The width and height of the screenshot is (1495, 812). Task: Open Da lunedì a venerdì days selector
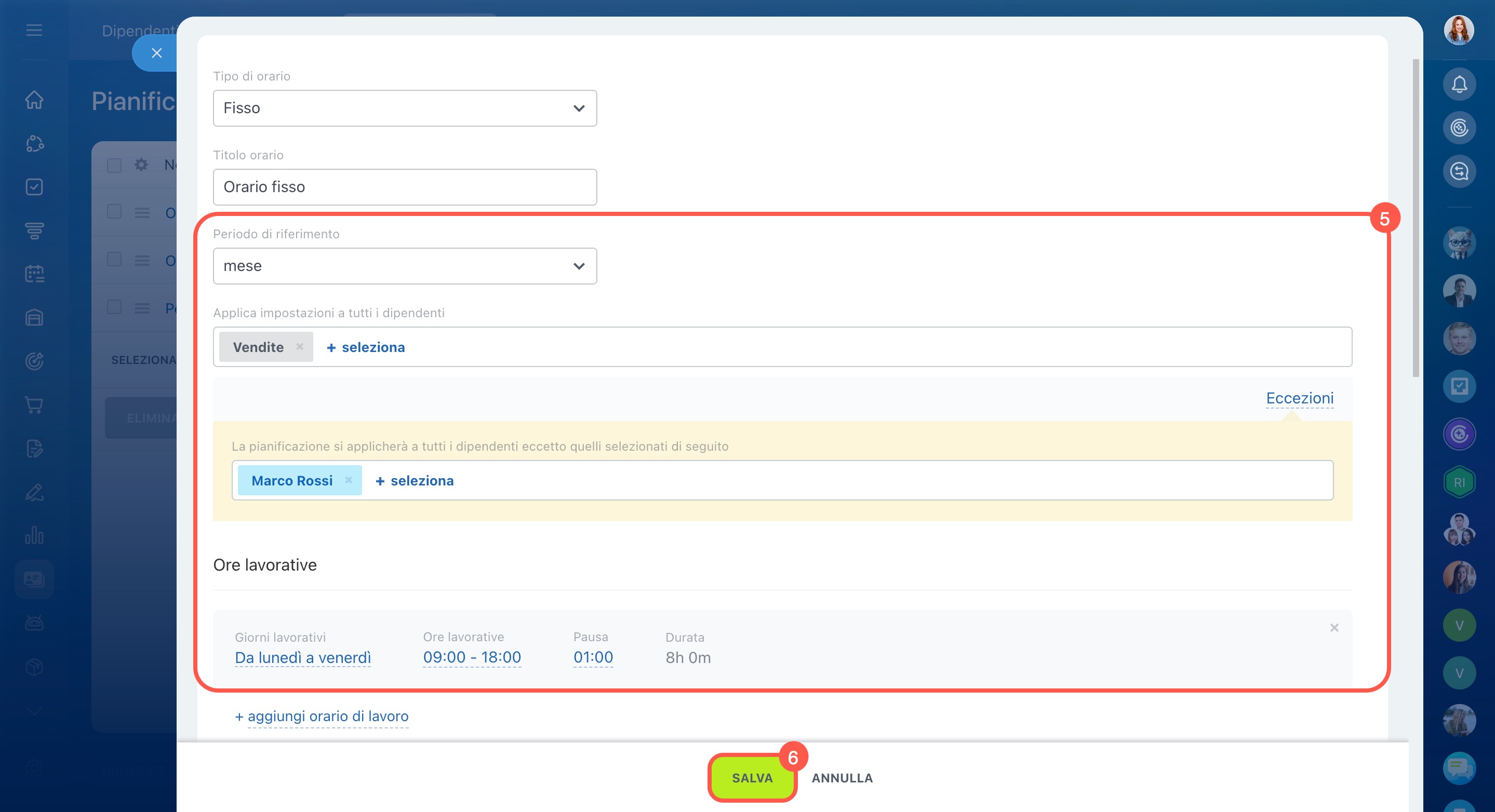coord(302,658)
